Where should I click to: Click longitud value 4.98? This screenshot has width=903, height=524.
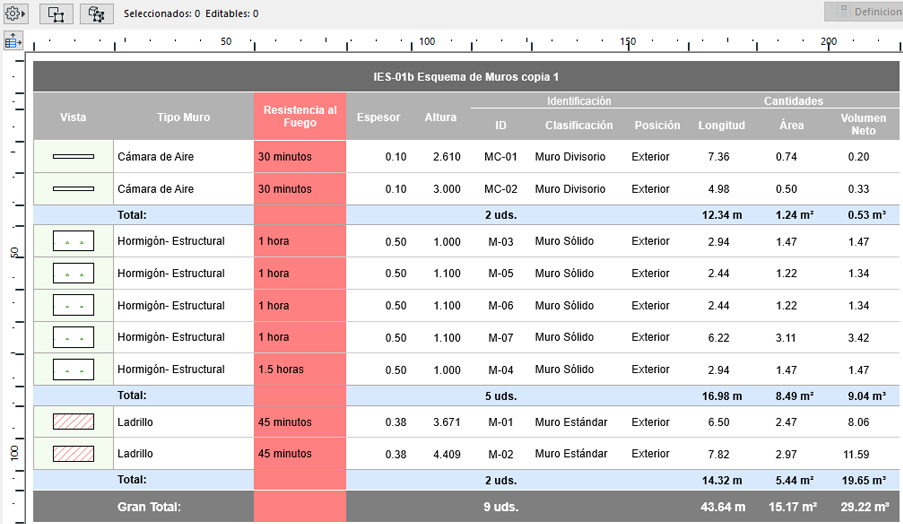(719, 189)
